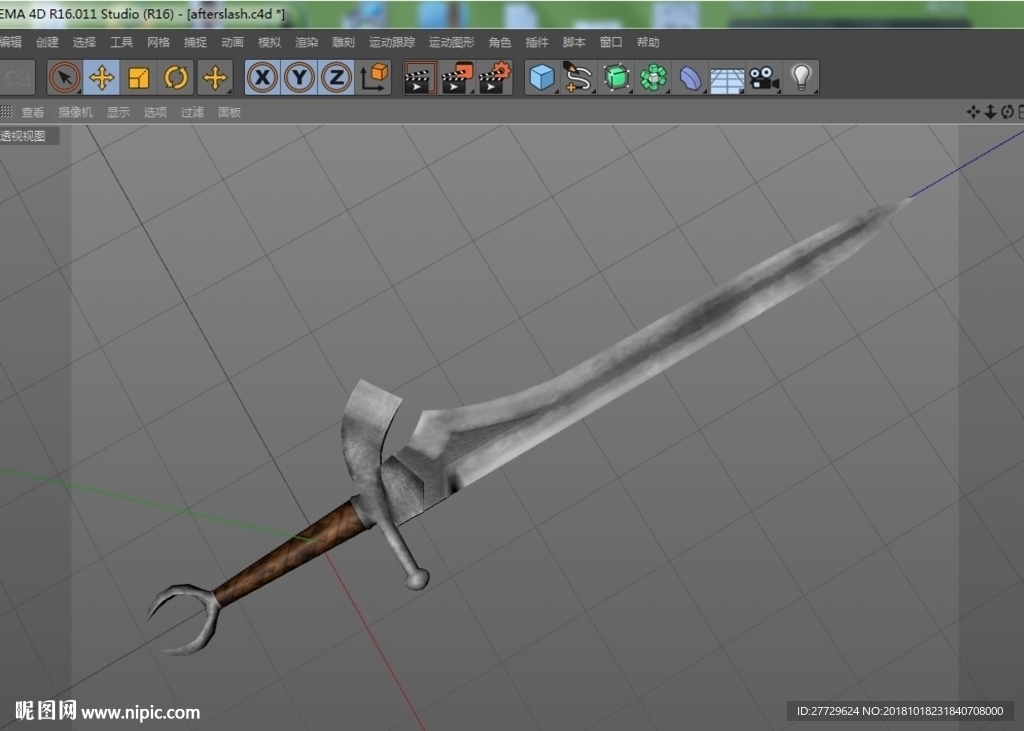
Task: Choose the Scale tool
Action: pyautogui.click(x=138, y=78)
